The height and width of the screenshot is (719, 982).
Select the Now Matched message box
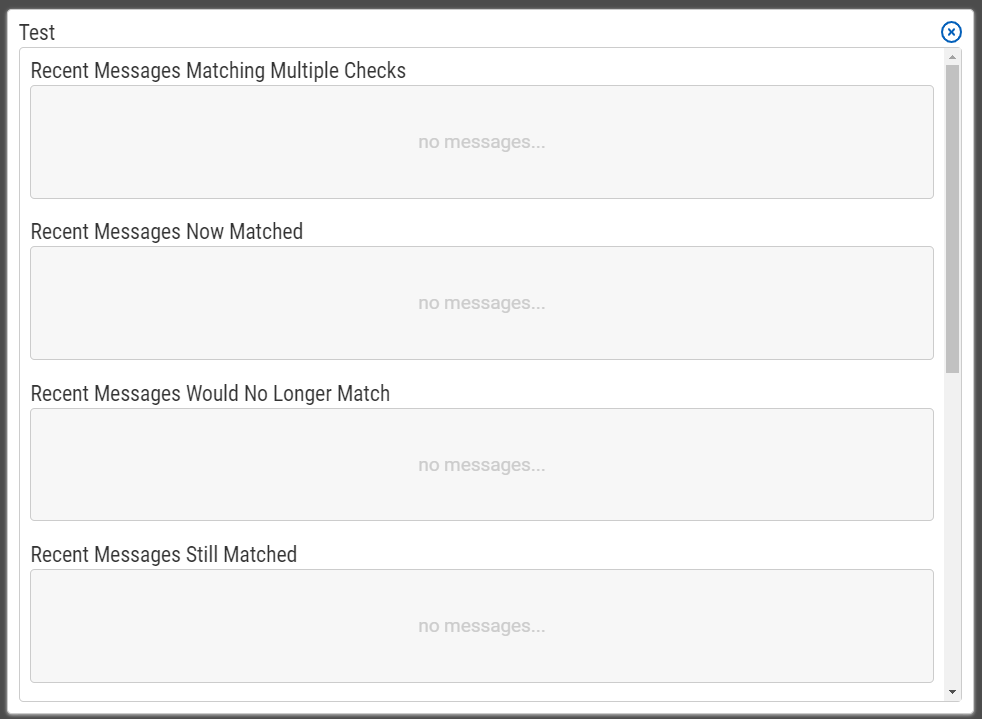tap(482, 303)
